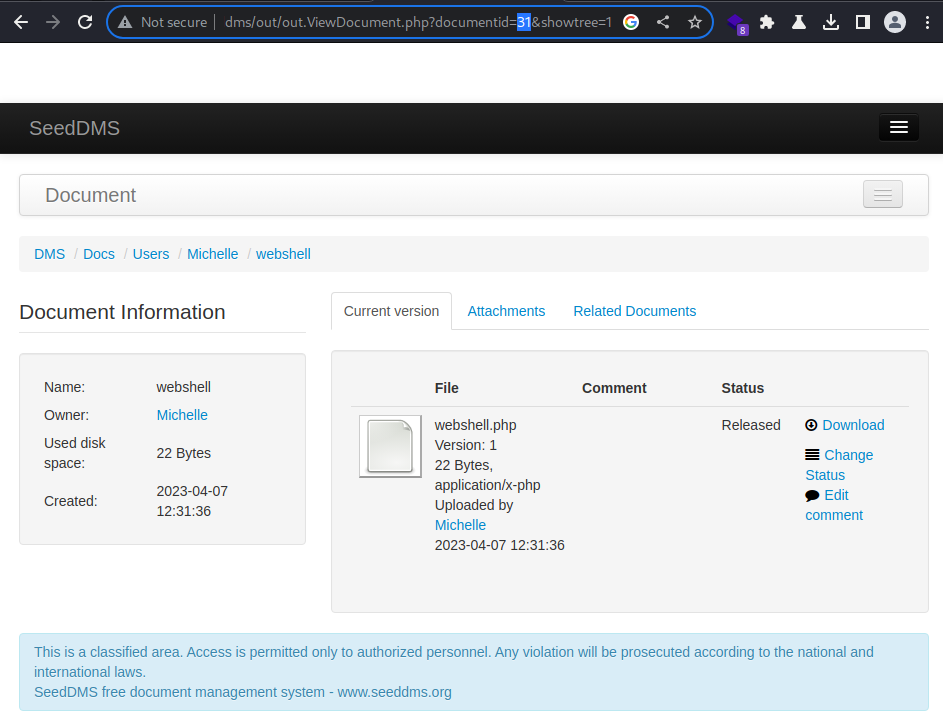Image resolution: width=943 pixels, height=715 pixels.
Task: Open Chrome Labs flask icon
Action: (799, 22)
